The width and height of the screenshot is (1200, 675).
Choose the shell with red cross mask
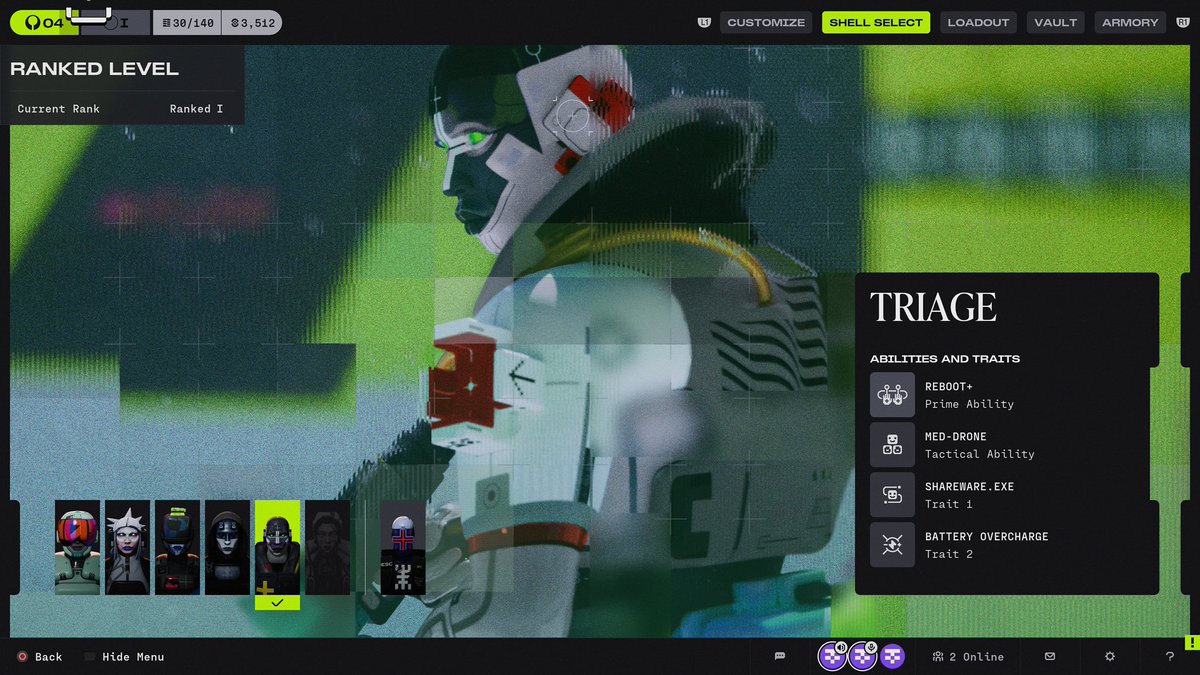(403, 548)
